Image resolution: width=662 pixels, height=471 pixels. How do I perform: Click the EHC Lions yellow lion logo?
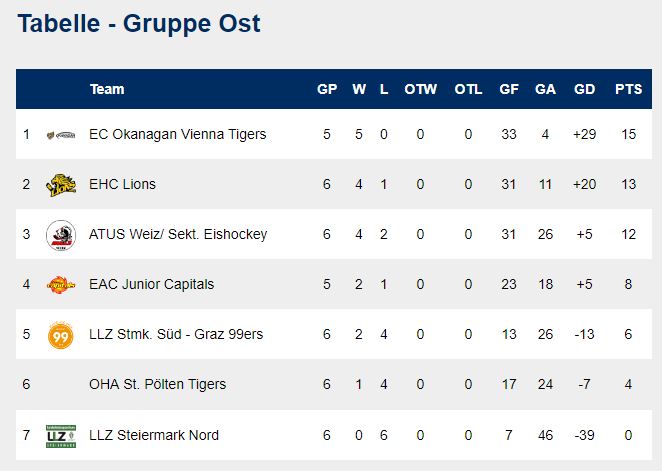click(61, 185)
